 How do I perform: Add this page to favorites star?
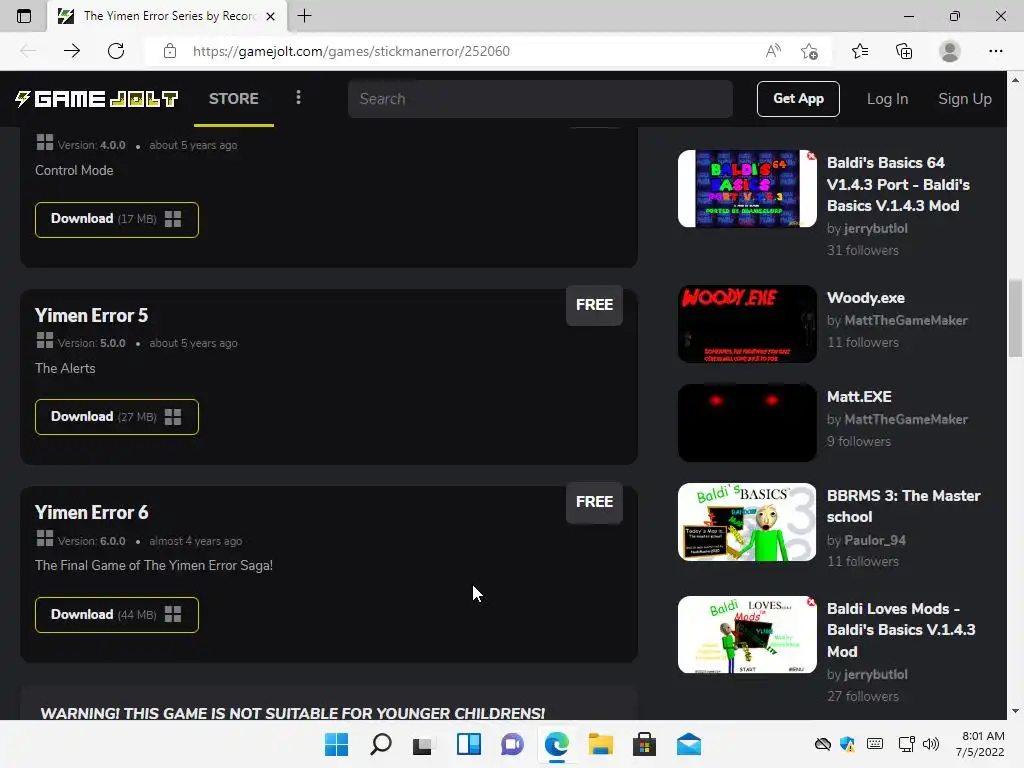(x=810, y=51)
